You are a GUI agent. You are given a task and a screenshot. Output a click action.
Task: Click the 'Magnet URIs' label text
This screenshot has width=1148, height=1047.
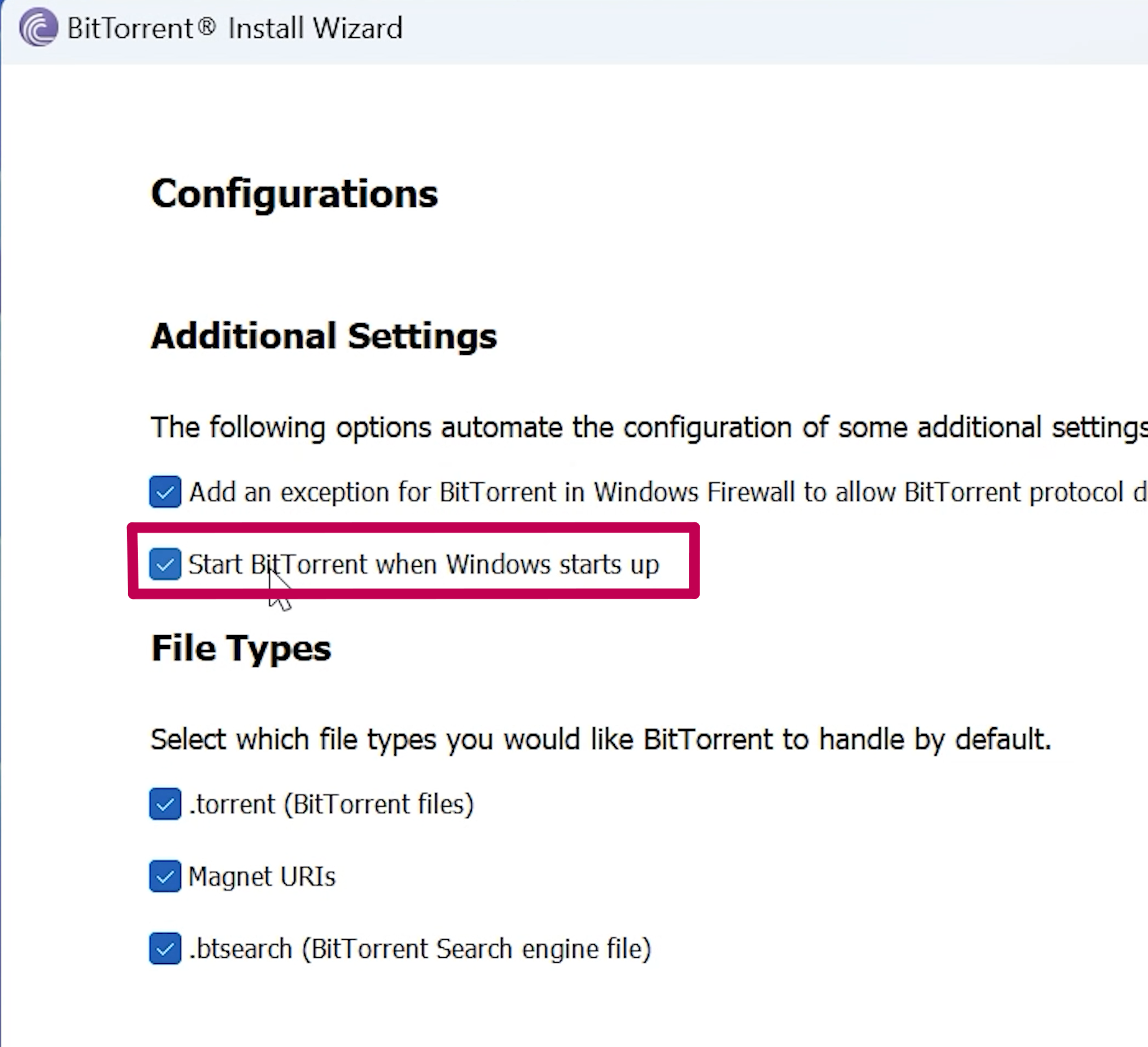pyautogui.click(x=262, y=877)
